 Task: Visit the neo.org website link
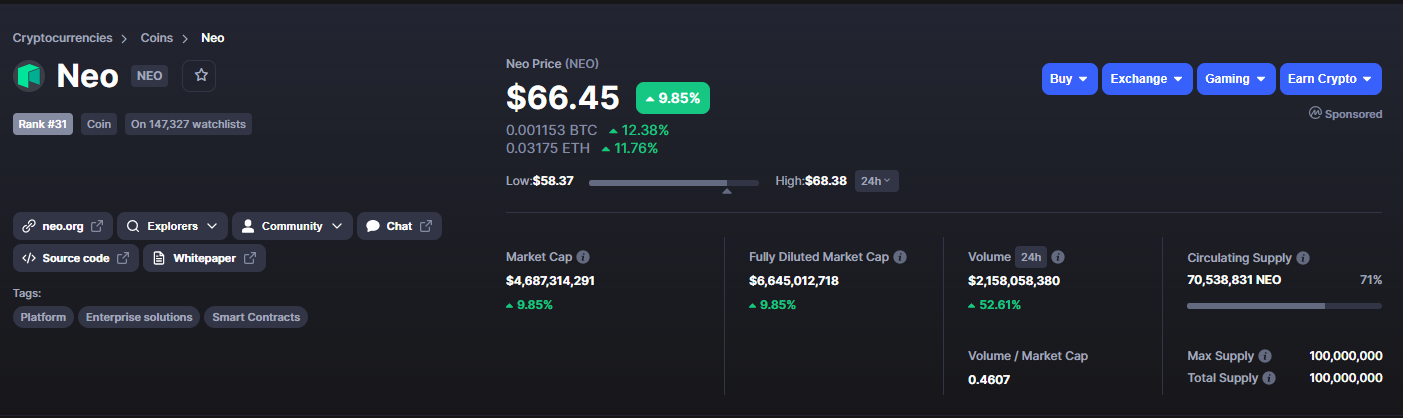63,226
